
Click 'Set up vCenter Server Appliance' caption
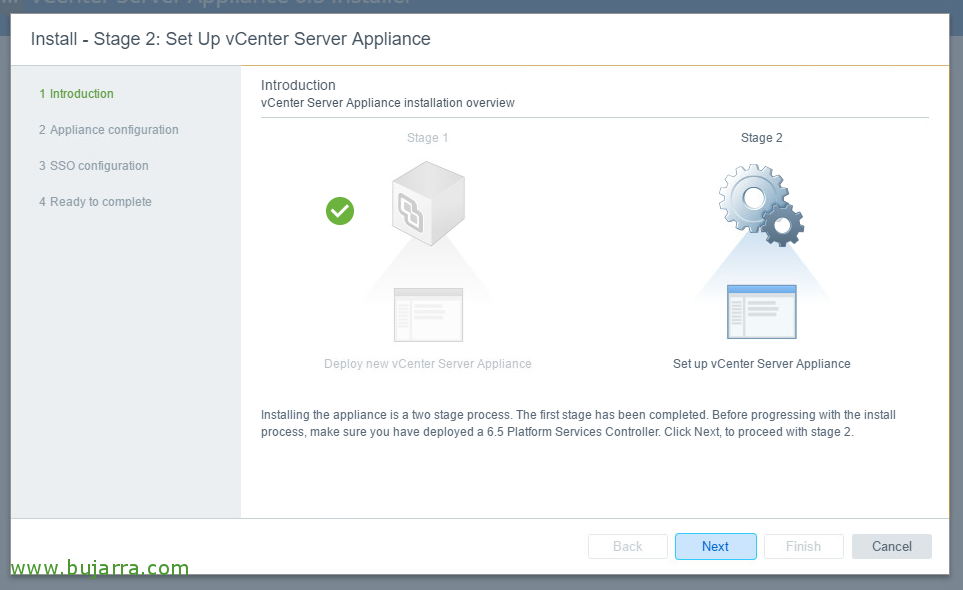point(762,364)
